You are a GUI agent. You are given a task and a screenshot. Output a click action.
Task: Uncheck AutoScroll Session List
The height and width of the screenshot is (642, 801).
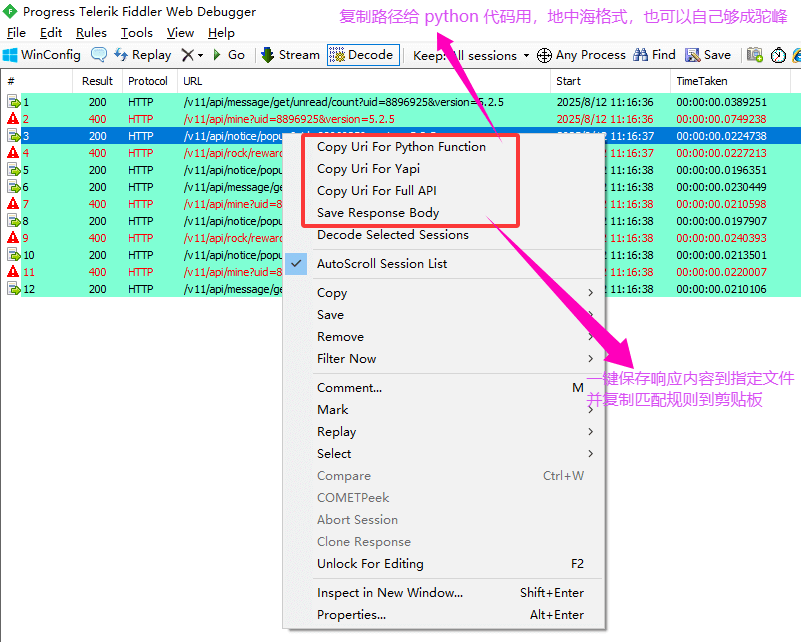(x=296, y=264)
